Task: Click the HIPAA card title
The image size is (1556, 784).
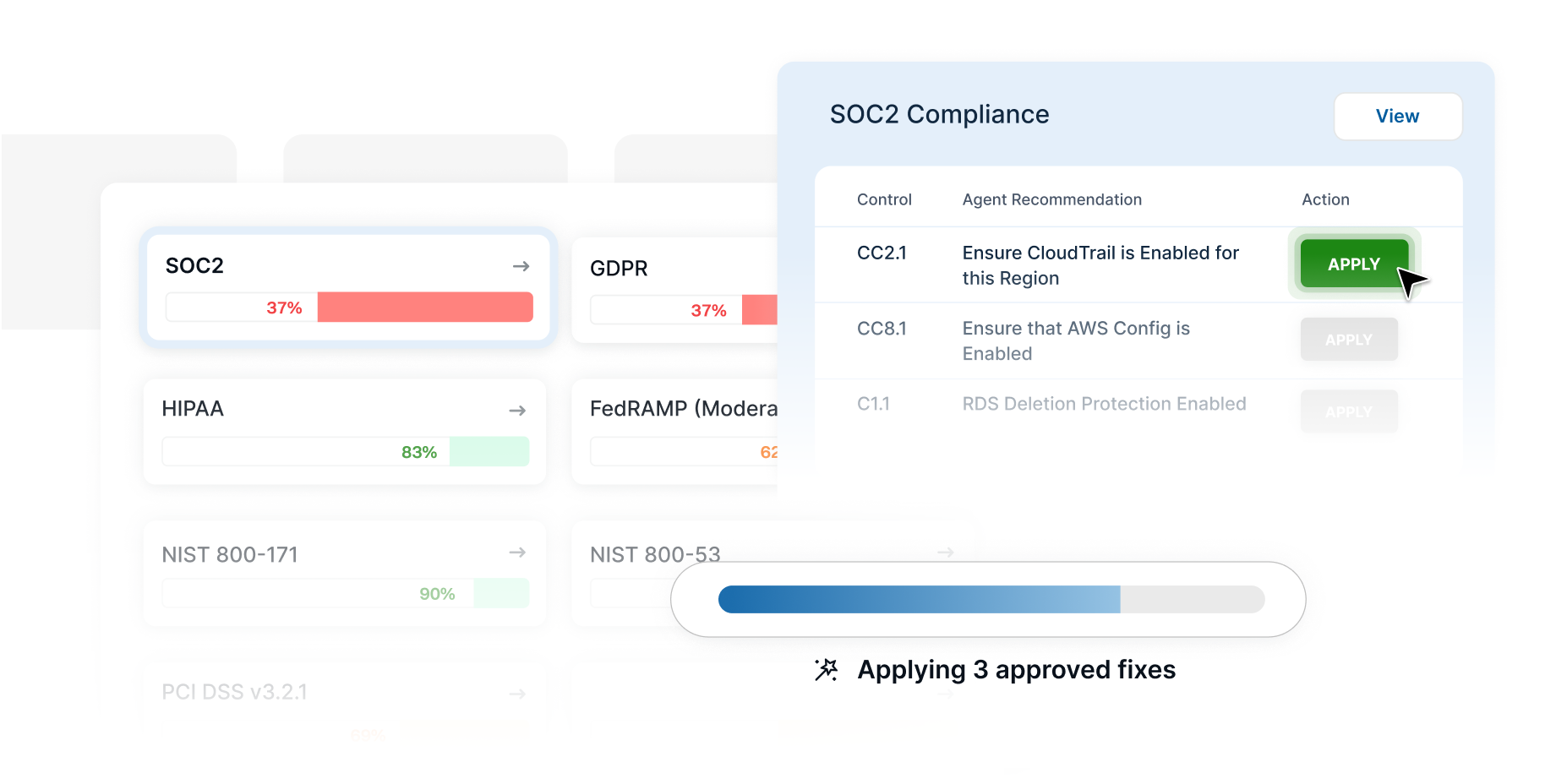Action: point(193,409)
